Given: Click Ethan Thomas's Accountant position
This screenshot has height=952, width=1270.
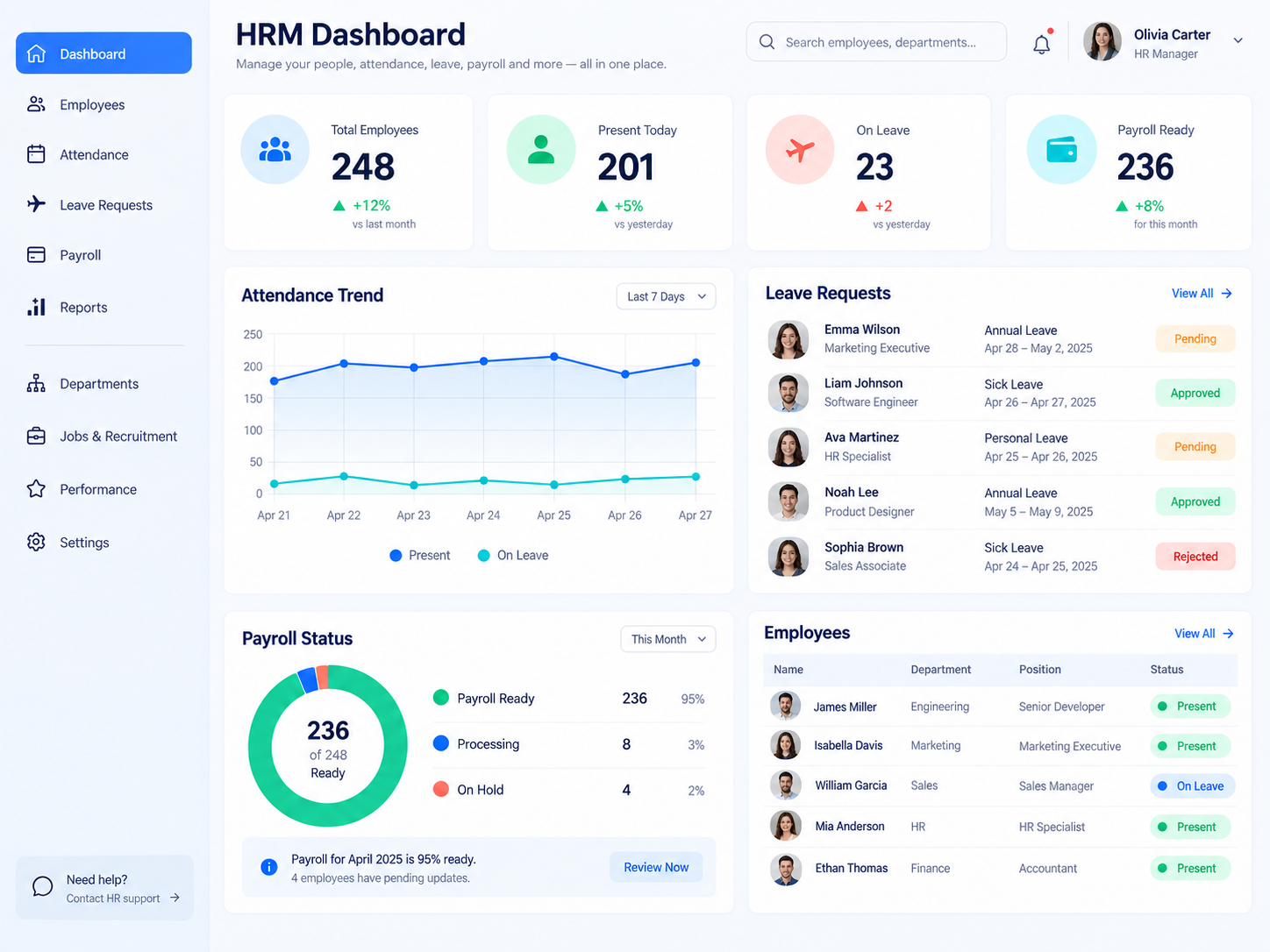Looking at the screenshot, I should (1047, 868).
